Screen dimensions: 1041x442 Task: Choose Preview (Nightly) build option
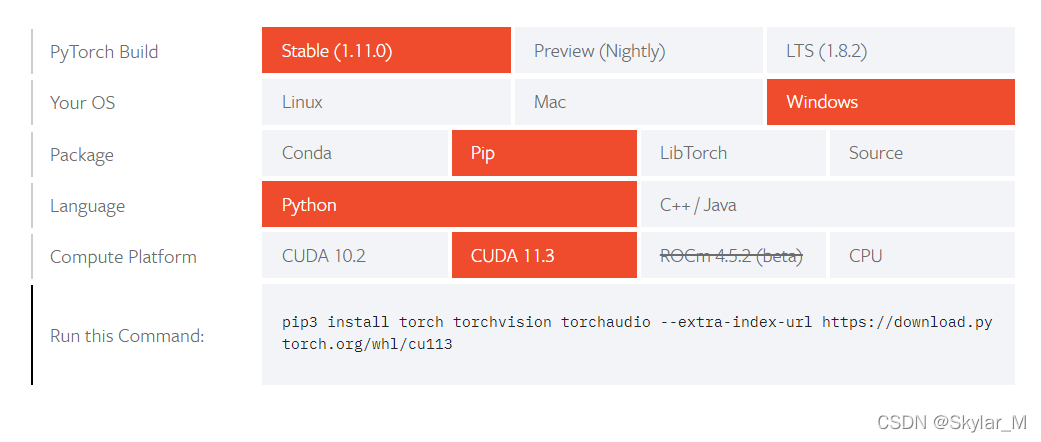pyautogui.click(x=639, y=50)
